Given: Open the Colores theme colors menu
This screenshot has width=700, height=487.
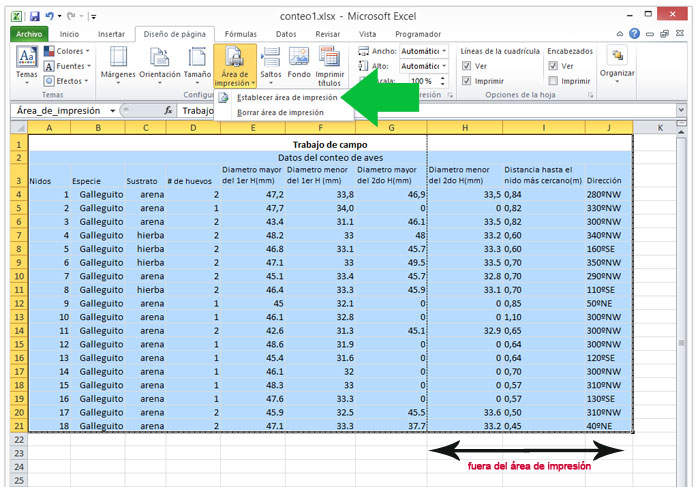Looking at the screenshot, I should (x=67, y=51).
